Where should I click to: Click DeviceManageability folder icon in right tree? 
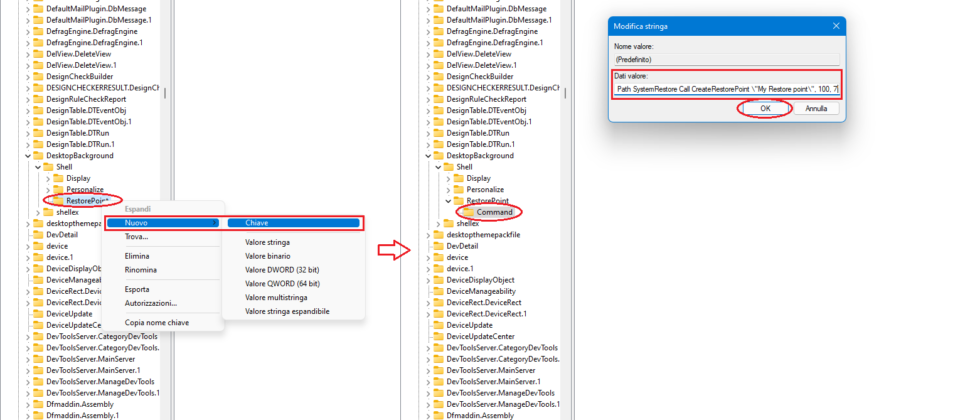[438, 291]
